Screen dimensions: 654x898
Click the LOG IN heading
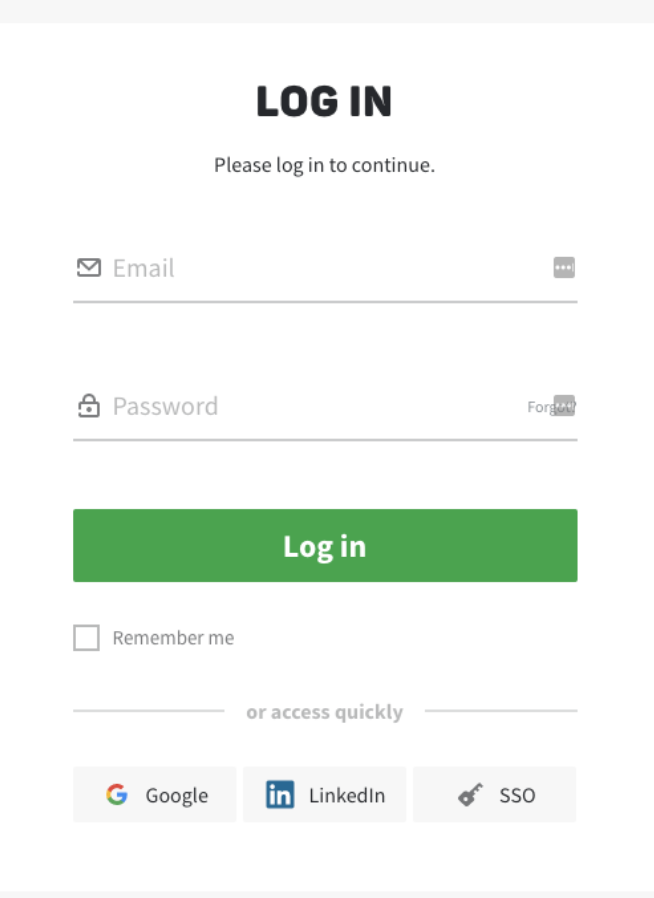(324, 102)
